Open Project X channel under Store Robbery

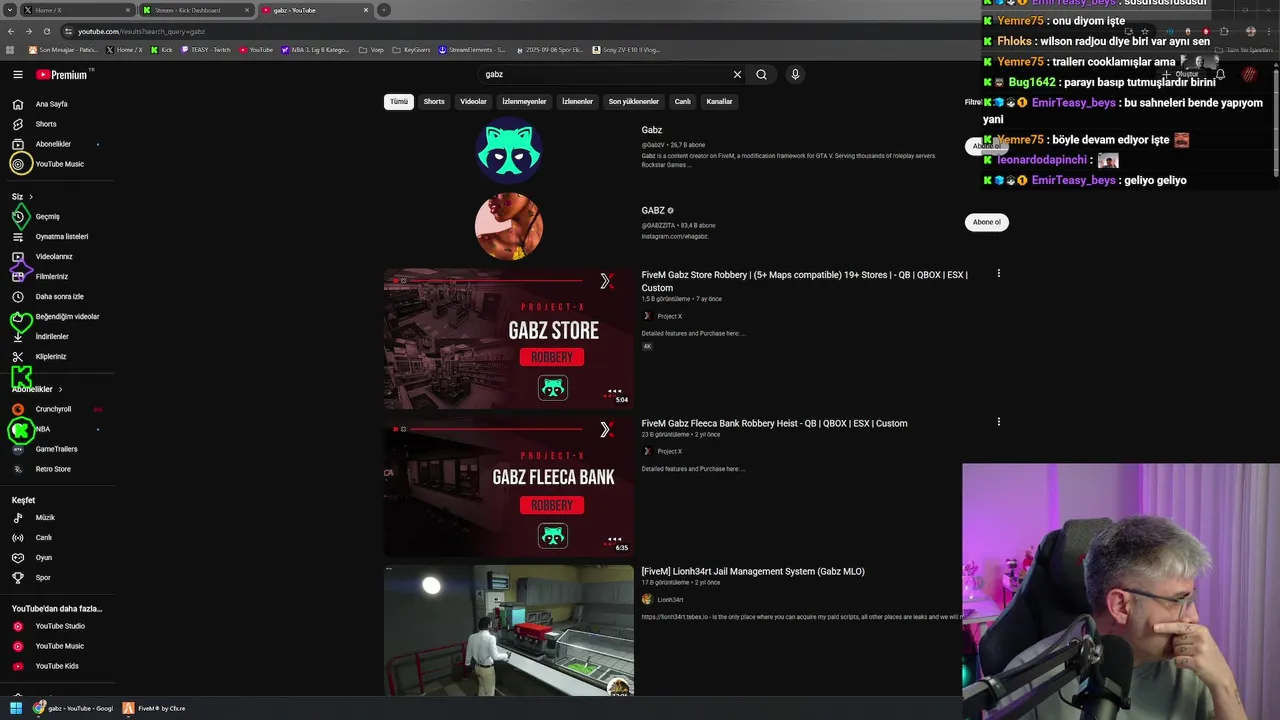(669, 316)
